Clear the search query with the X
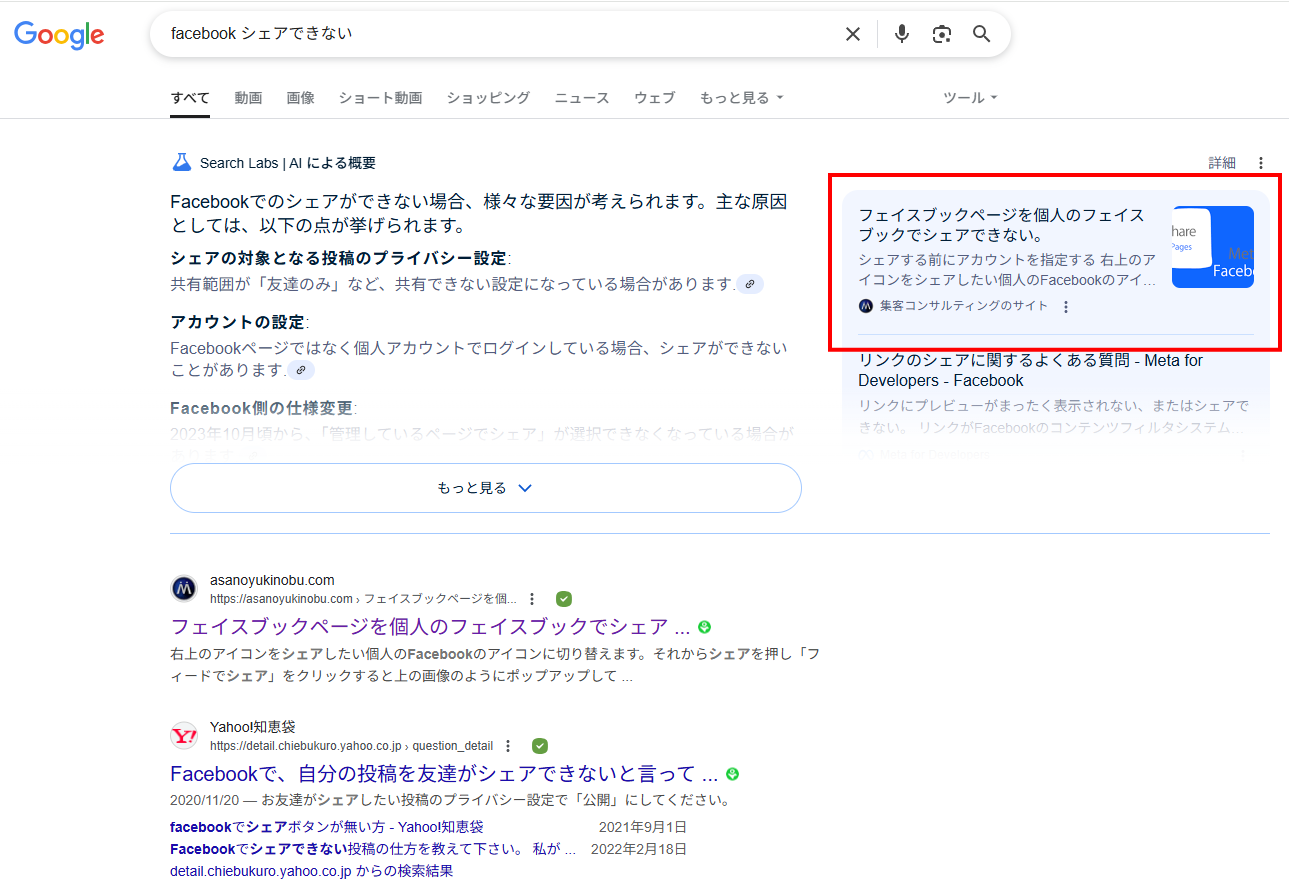Image resolution: width=1289 pixels, height=893 pixels. [x=853, y=34]
